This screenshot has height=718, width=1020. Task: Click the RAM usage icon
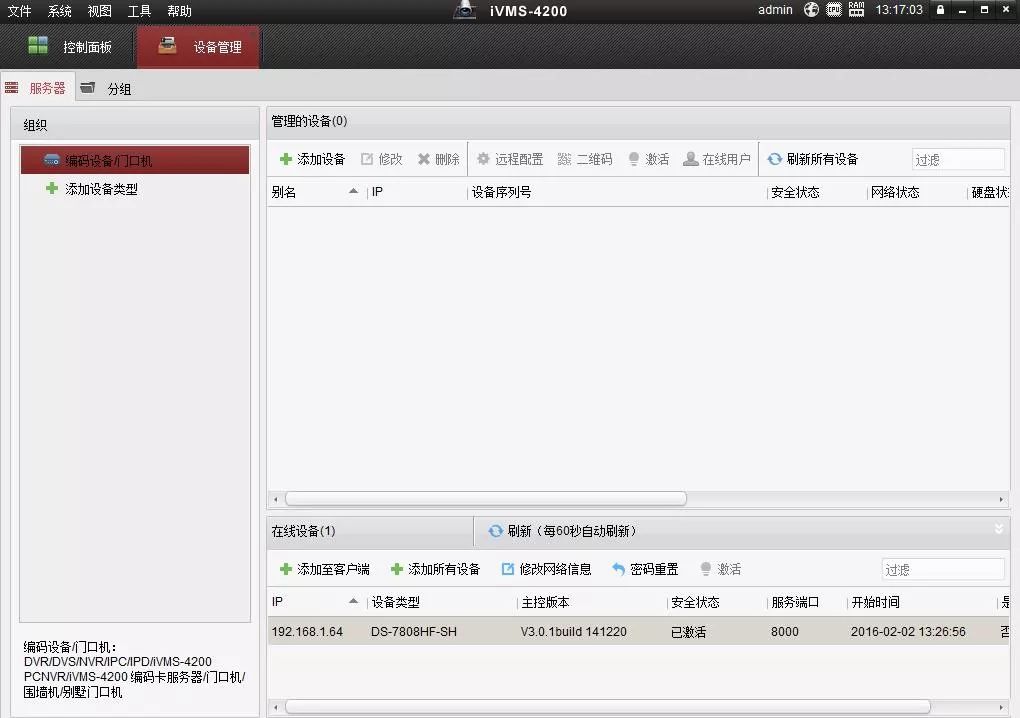pyautogui.click(x=857, y=9)
